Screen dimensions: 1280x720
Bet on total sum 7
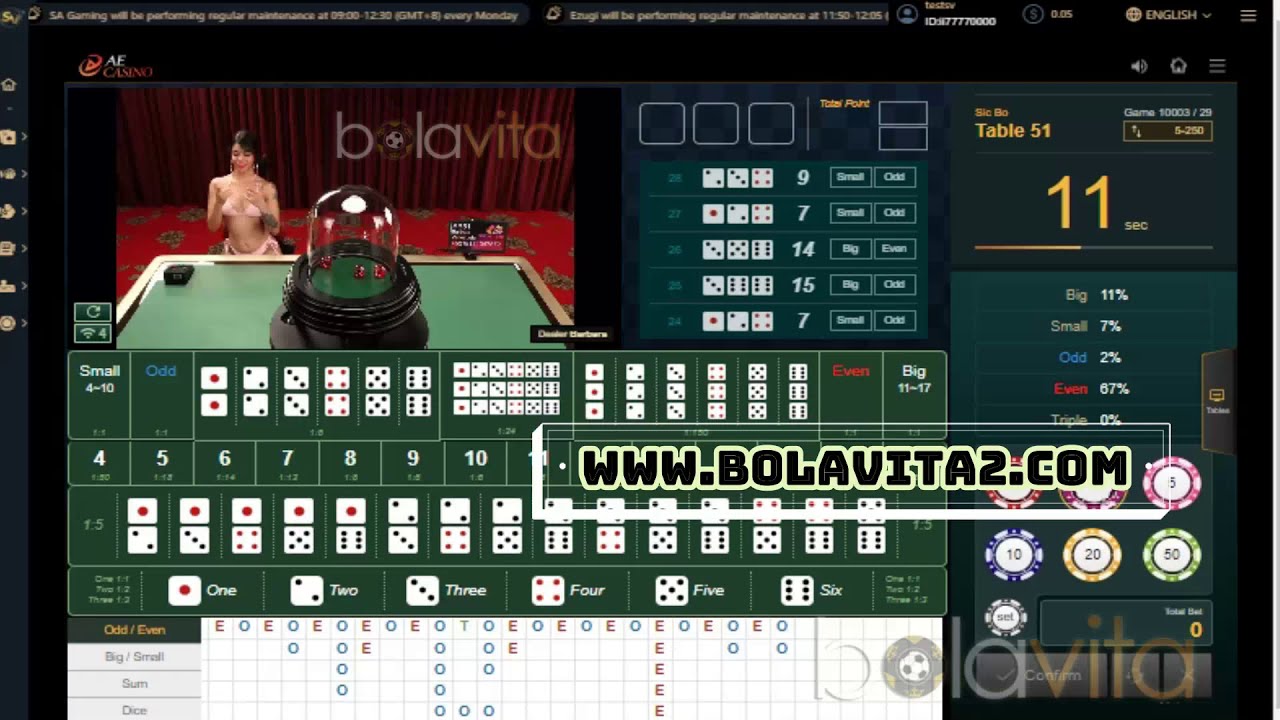[x=287, y=462]
